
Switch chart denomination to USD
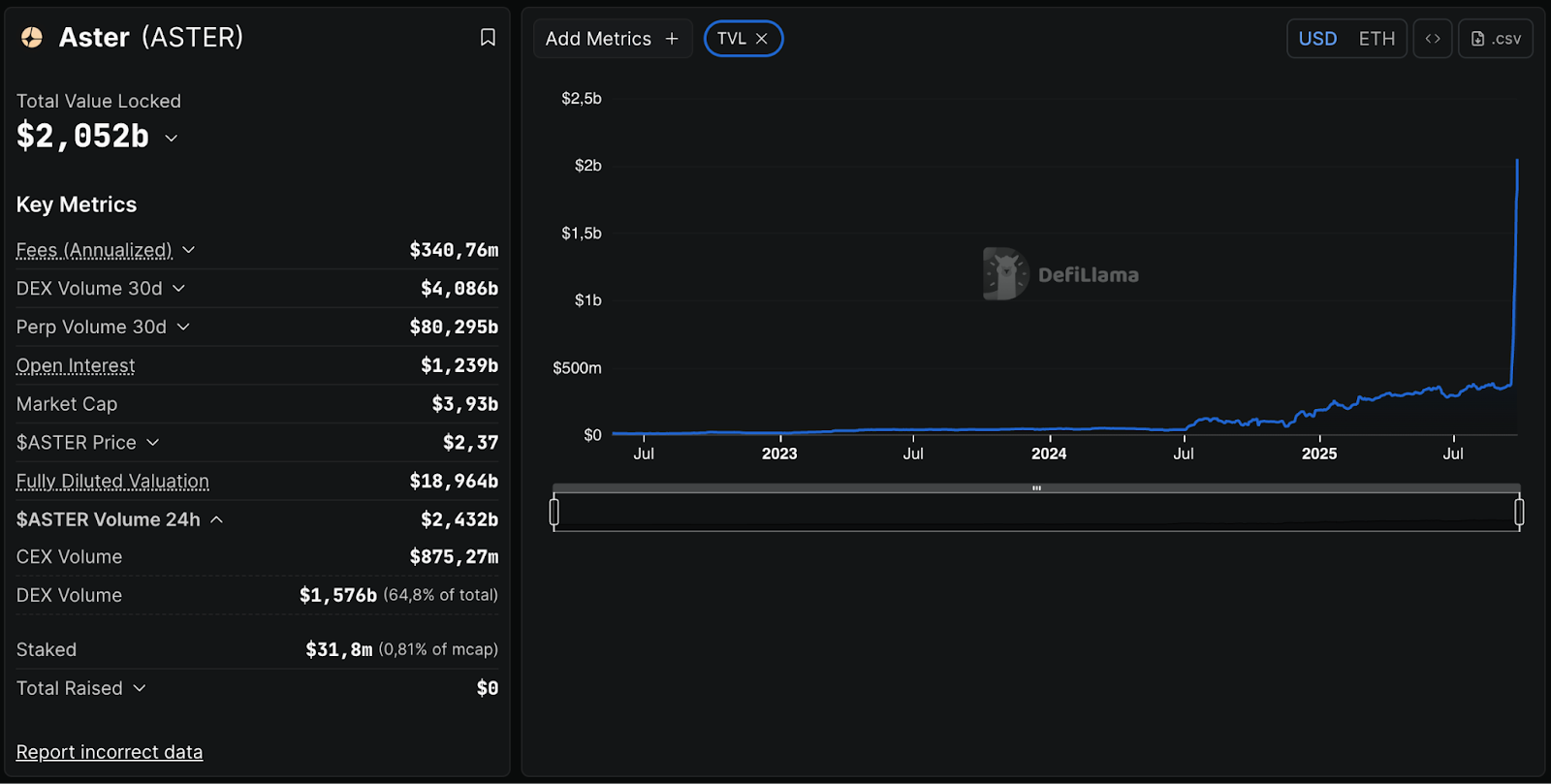(x=1317, y=39)
